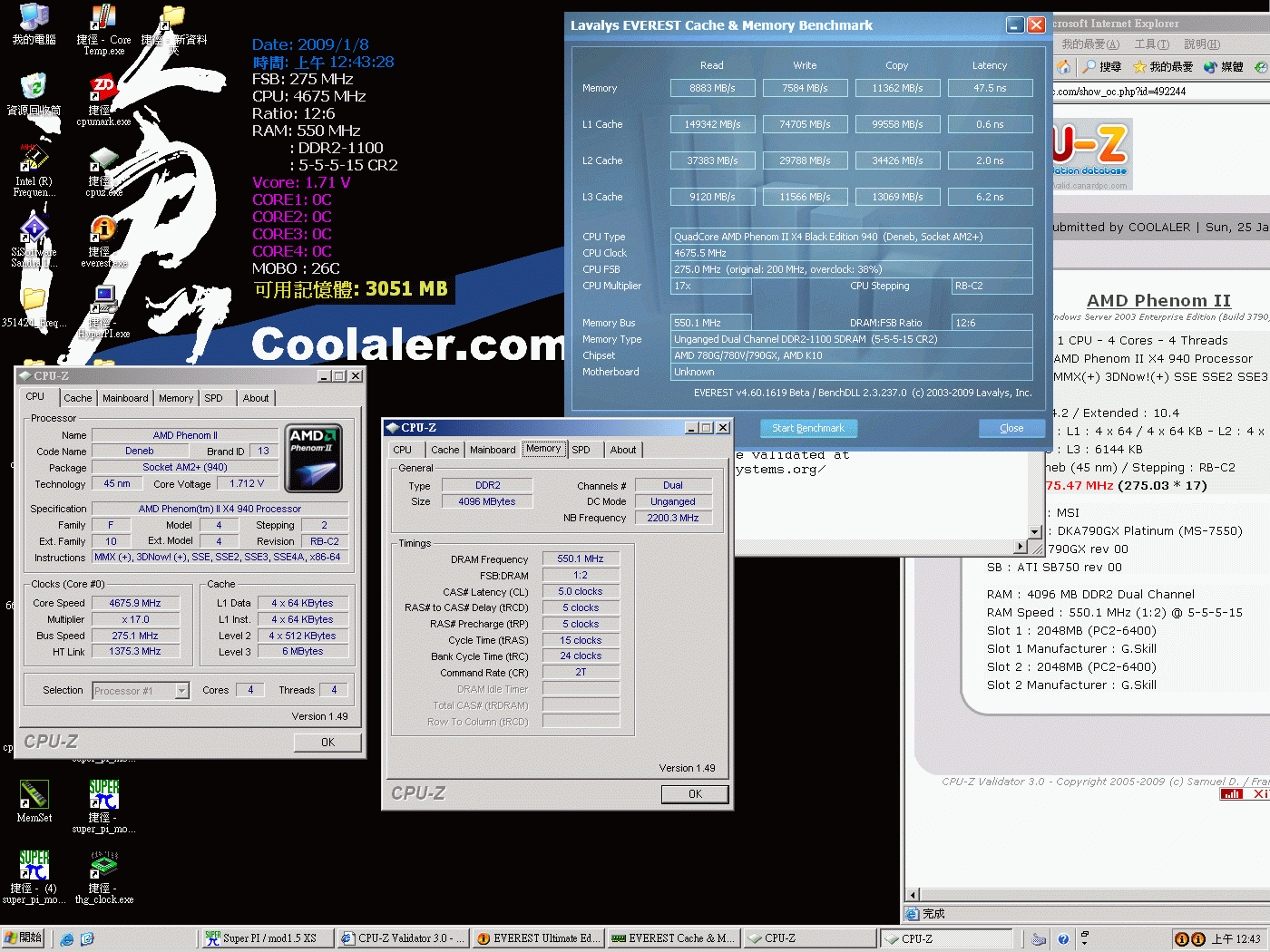Click the History icon in IE toolbar
This screenshot has height=952, width=1270.
(x=1260, y=67)
